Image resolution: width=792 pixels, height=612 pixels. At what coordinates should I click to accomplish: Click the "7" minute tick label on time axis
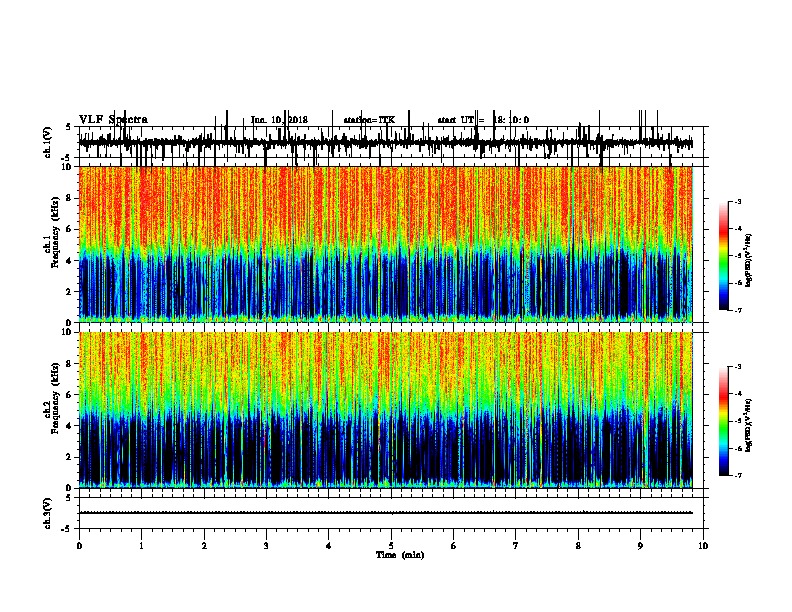(x=516, y=545)
